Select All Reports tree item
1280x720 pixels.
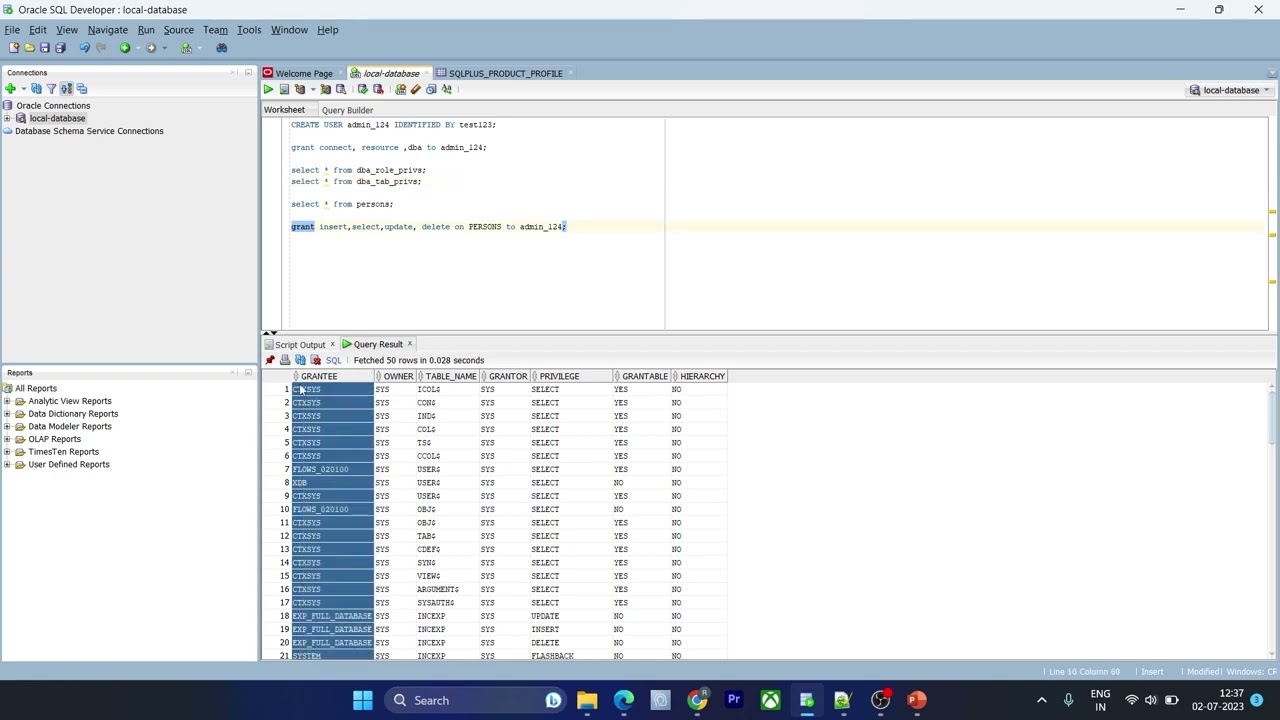click(x=36, y=388)
